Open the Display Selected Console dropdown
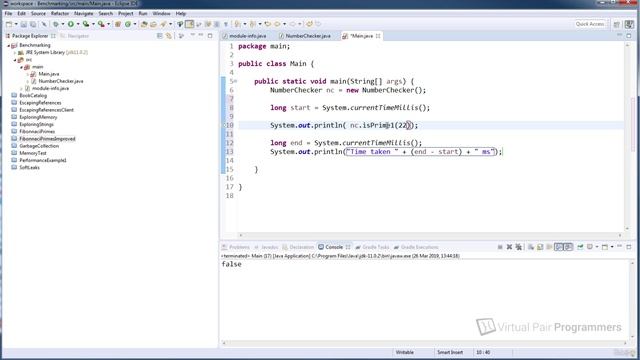Image resolution: width=640 pixels, height=360 pixels. [x=597, y=247]
